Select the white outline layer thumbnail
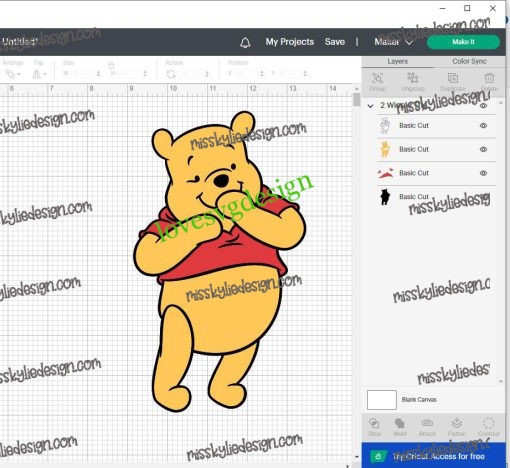Screen dimensions: 510x468 (x=385, y=126)
